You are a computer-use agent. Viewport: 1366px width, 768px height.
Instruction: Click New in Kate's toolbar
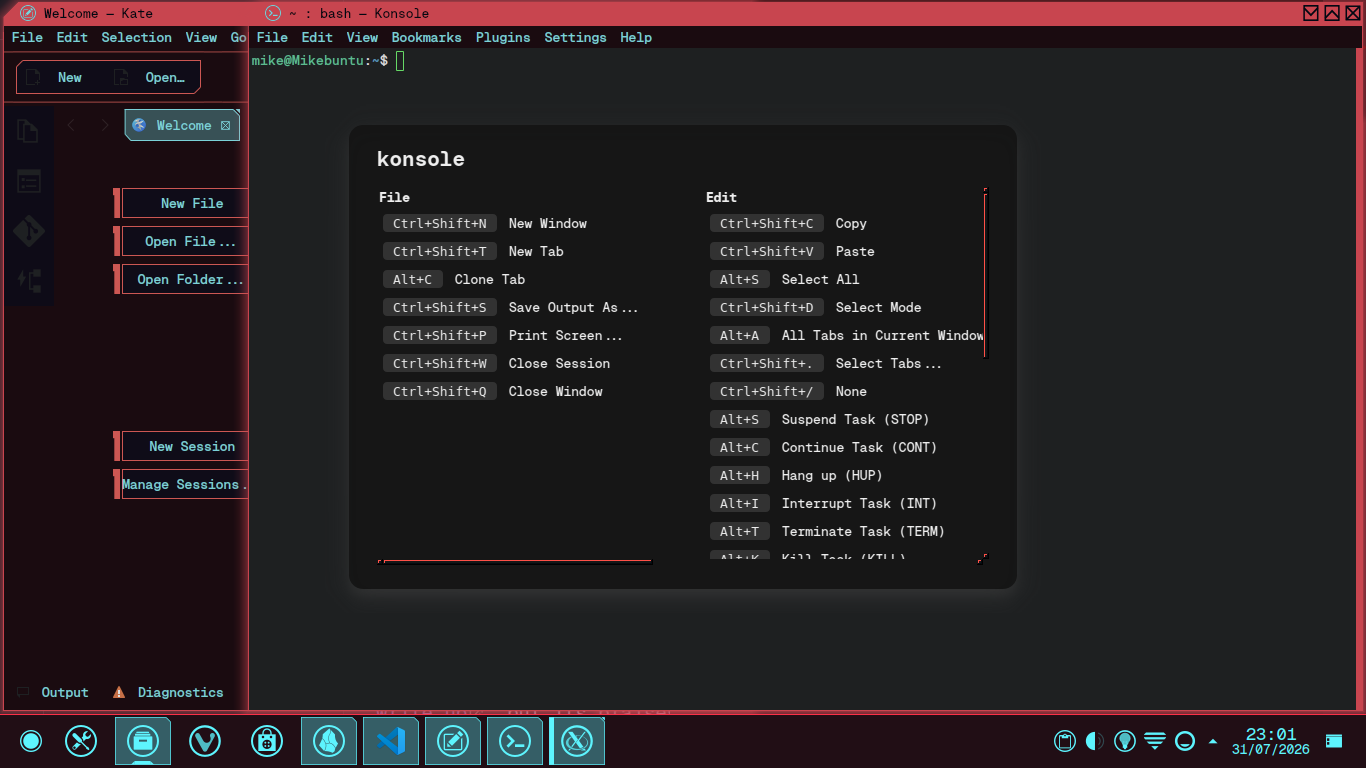tap(56, 77)
